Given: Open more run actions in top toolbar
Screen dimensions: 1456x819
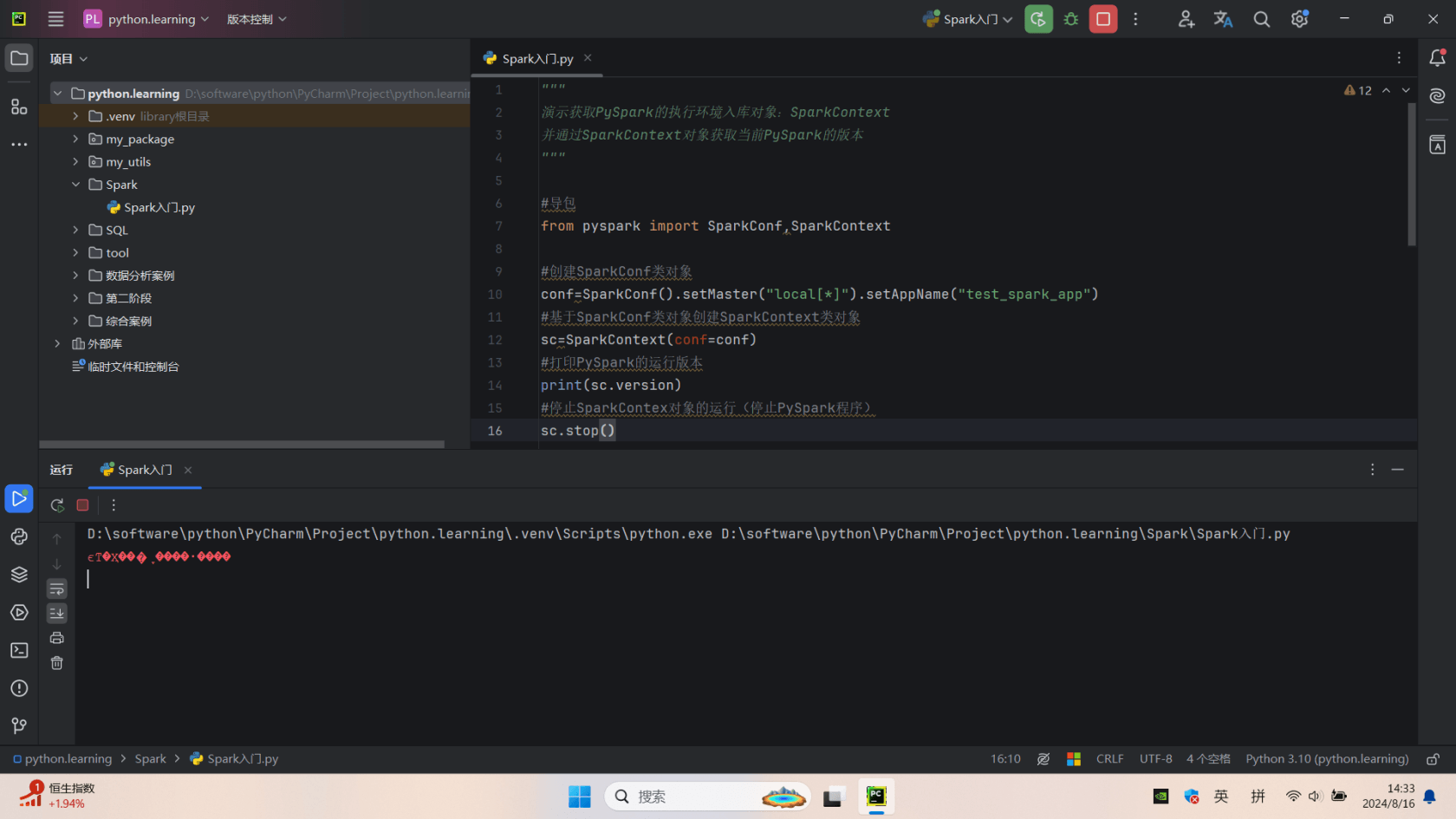Looking at the screenshot, I should coord(1135,19).
